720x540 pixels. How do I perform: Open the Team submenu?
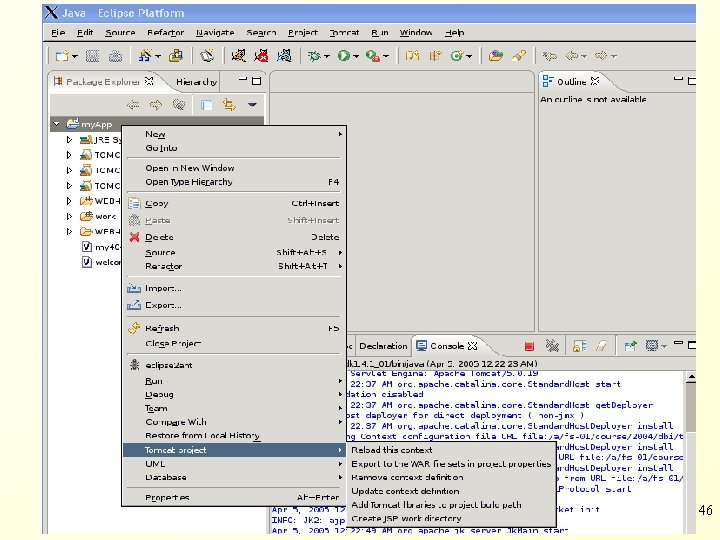coord(234,408)
